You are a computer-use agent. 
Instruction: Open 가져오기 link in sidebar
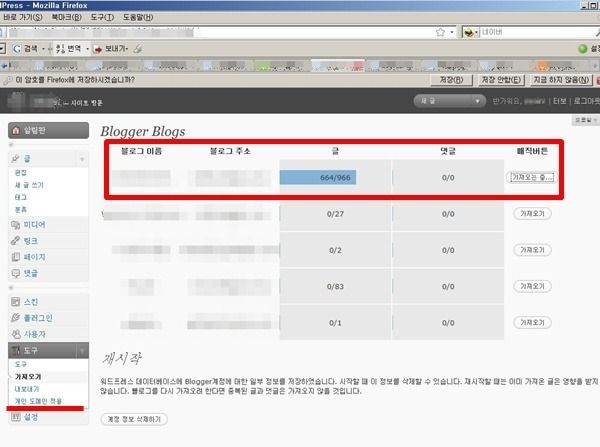tap(28, 377)
